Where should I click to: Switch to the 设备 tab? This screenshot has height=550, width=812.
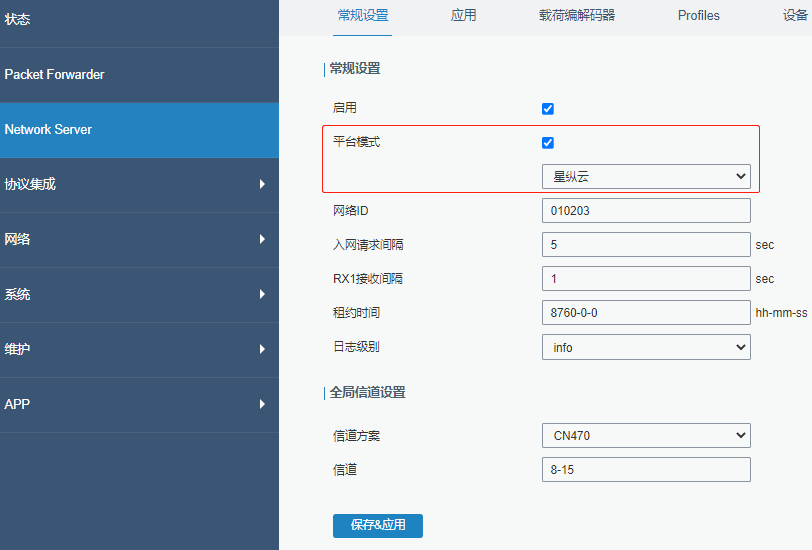[796, 16]
